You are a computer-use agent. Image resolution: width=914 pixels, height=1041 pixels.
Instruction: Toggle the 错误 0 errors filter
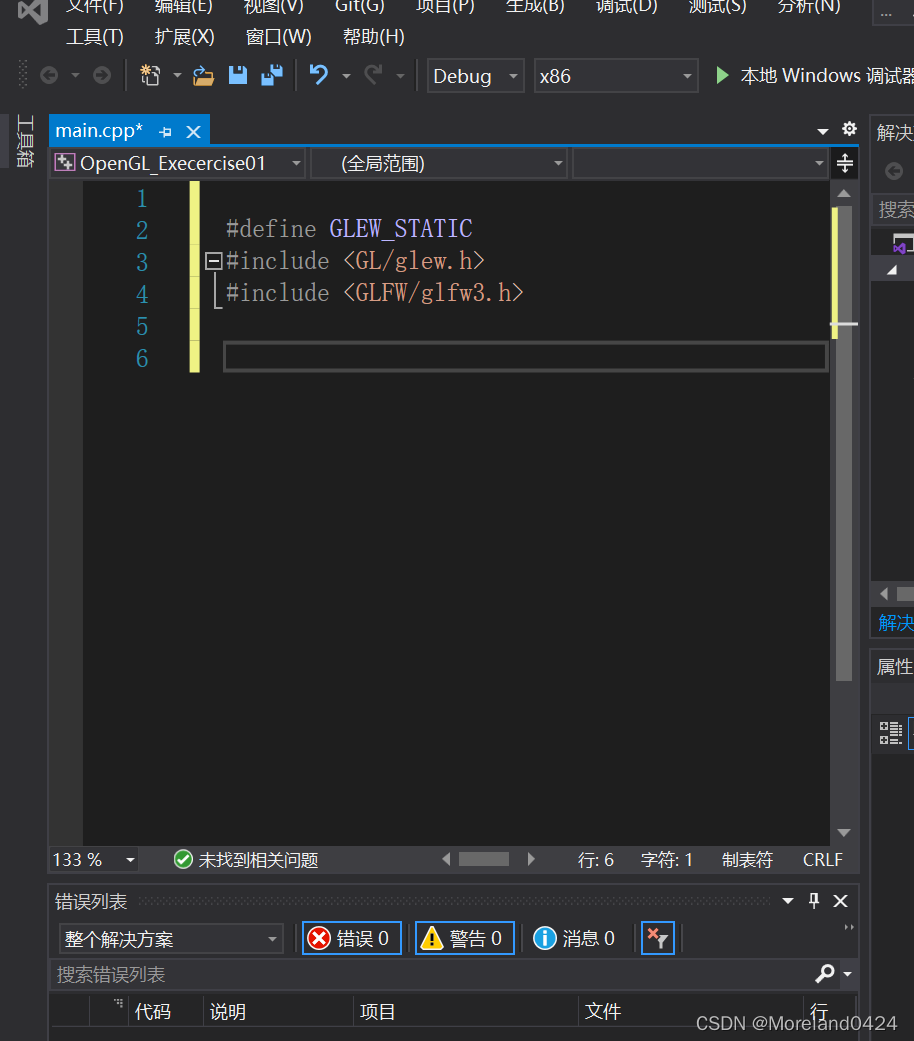coord(352,938)
